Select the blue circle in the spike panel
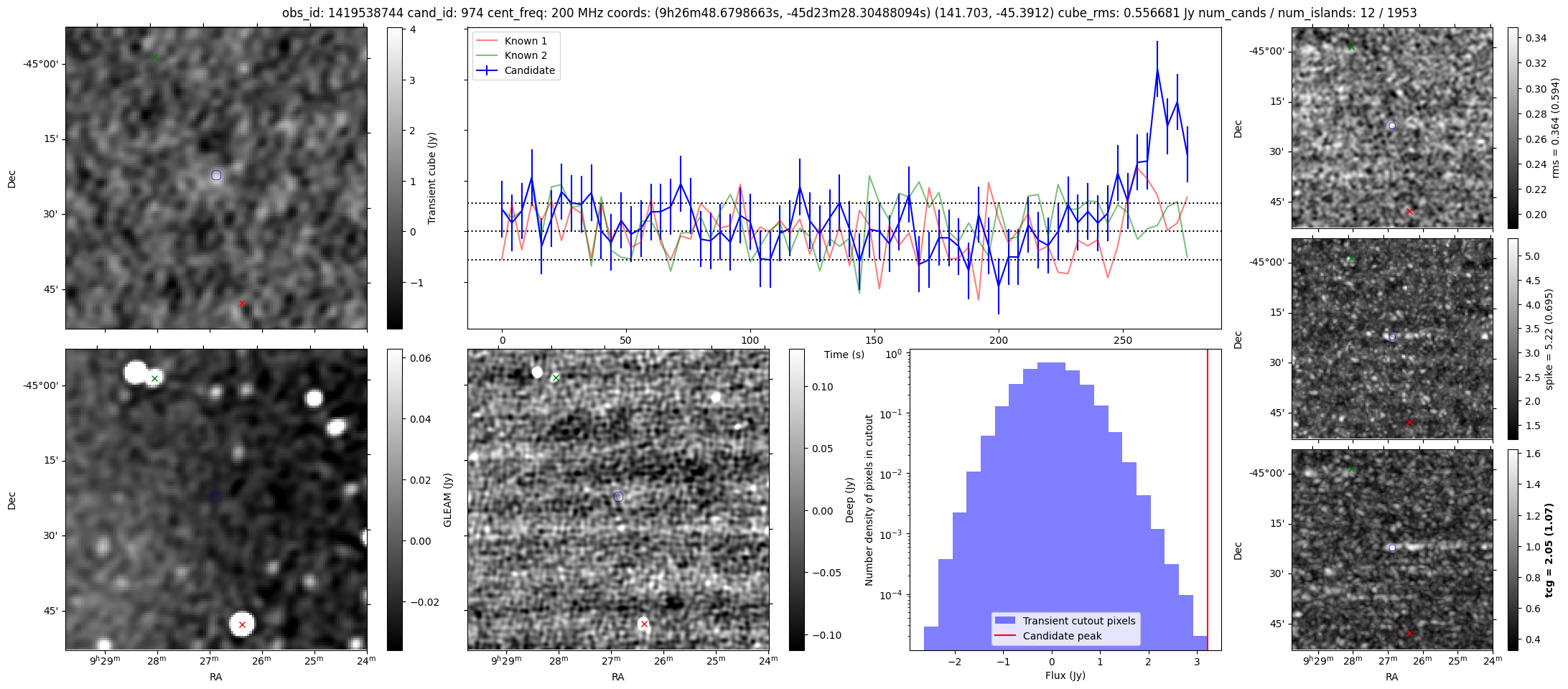 (x=1392, y=337)
